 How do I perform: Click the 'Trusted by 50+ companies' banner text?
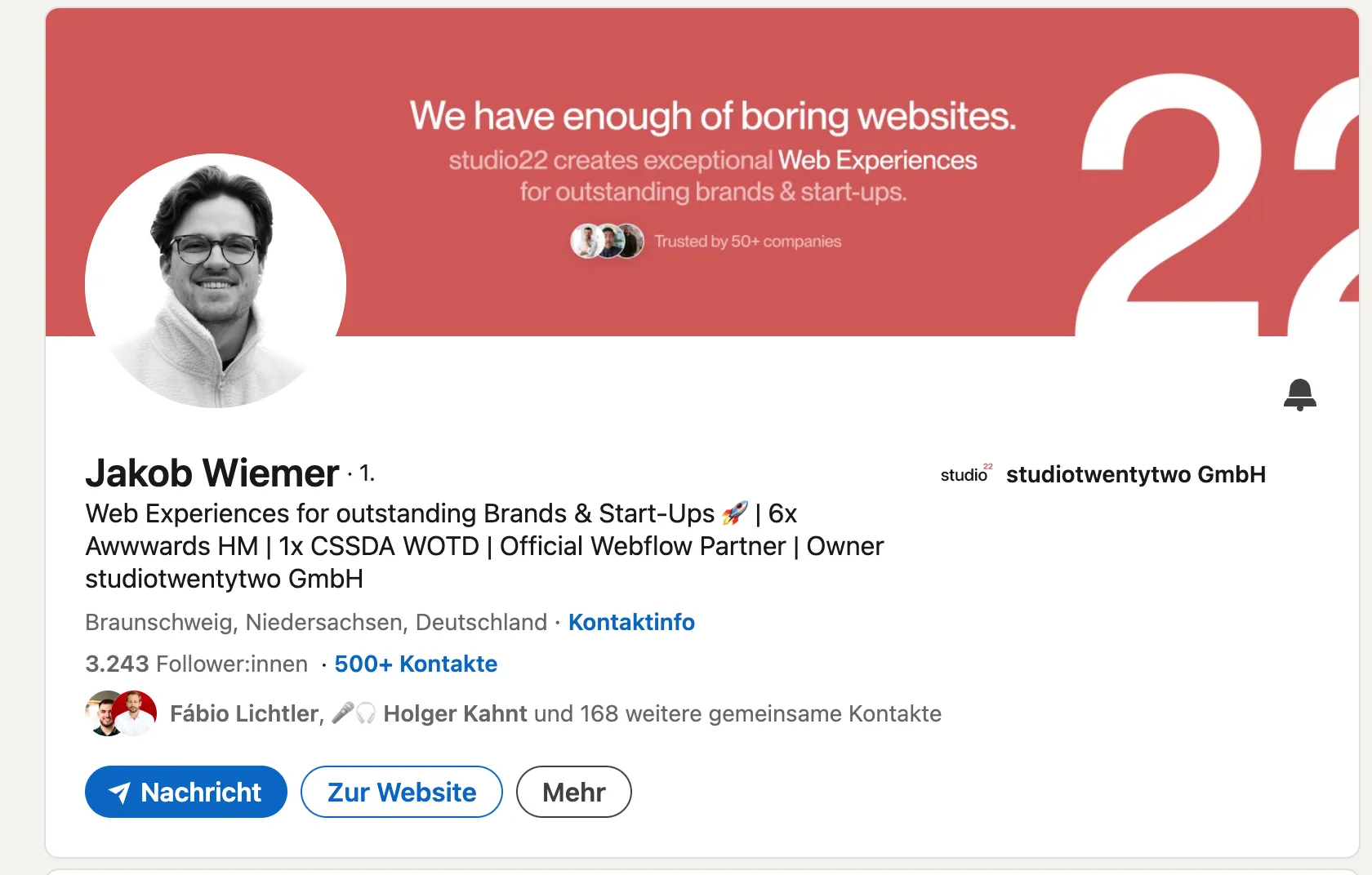pyautogui.click(x=747, y=242)
